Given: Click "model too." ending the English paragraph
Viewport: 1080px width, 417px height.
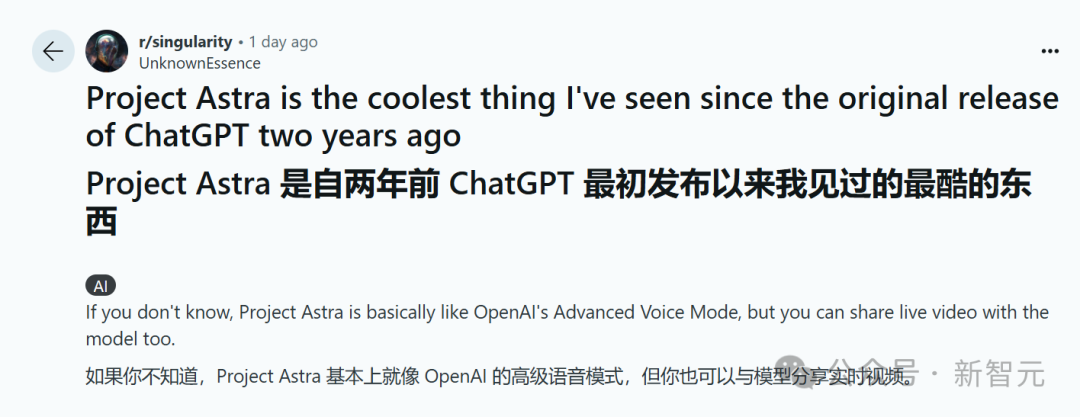Looking at the screenshot, I should [x=131, y=338].
